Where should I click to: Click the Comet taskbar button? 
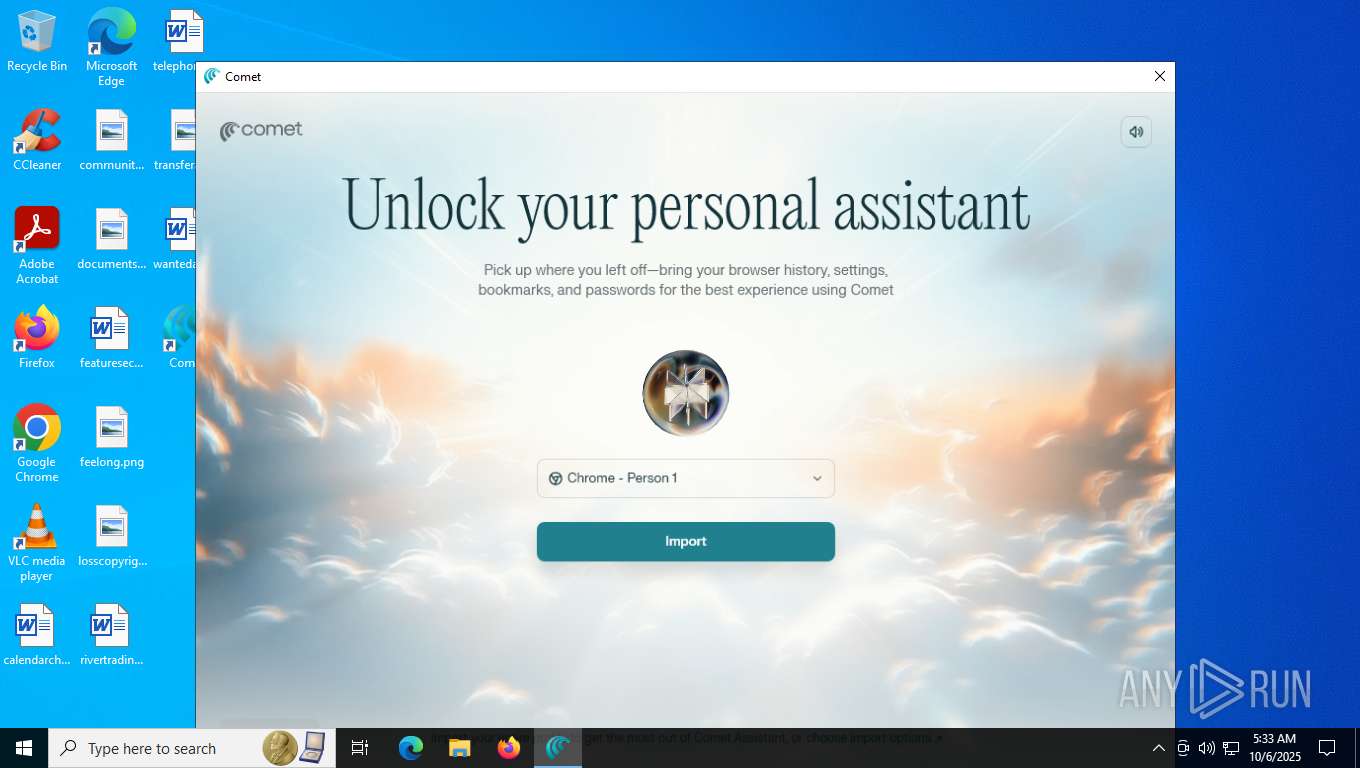click(x=558, y=748)
